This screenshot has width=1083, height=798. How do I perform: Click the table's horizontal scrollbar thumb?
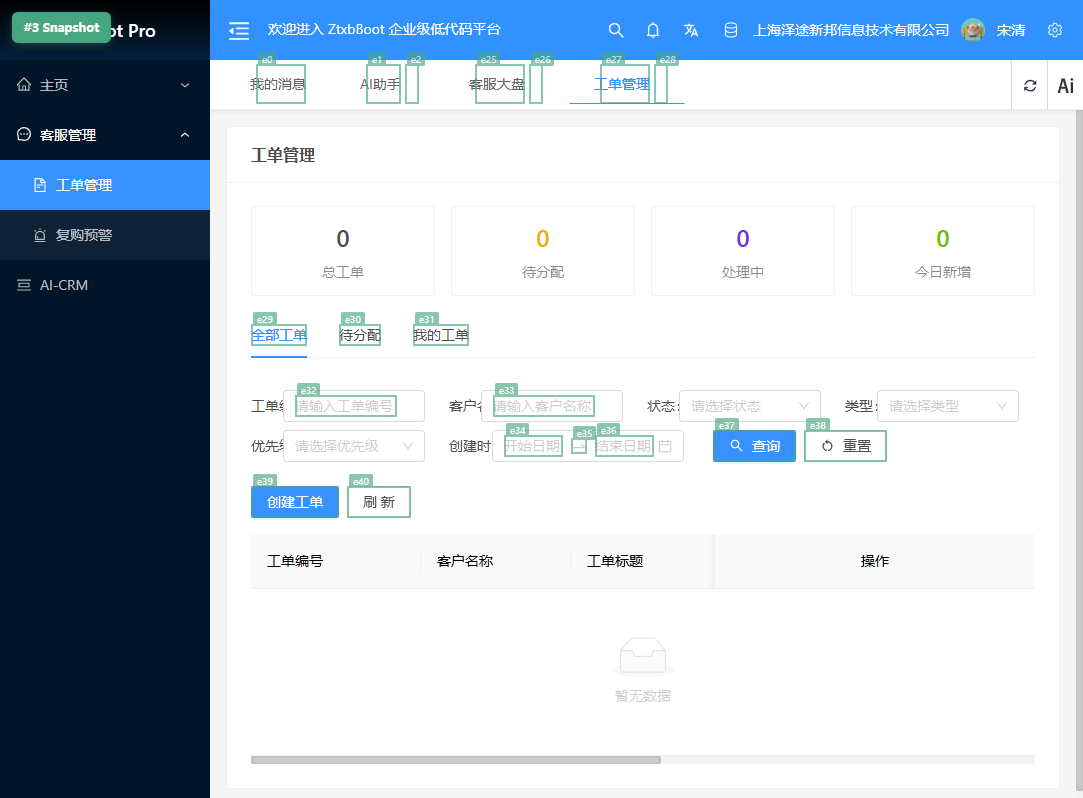click(x=456, y=760)
